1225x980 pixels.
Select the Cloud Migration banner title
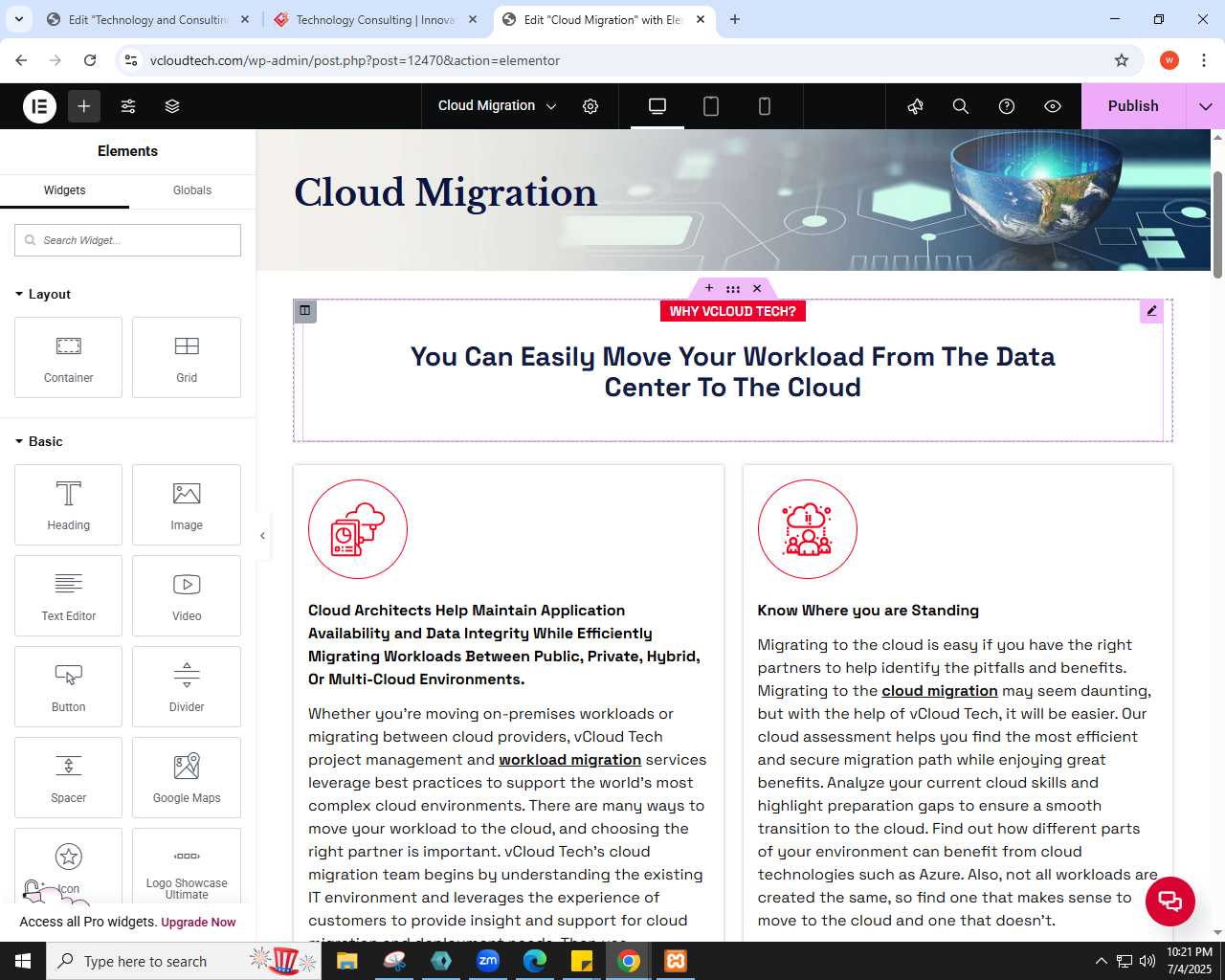(x=445, y=192)
